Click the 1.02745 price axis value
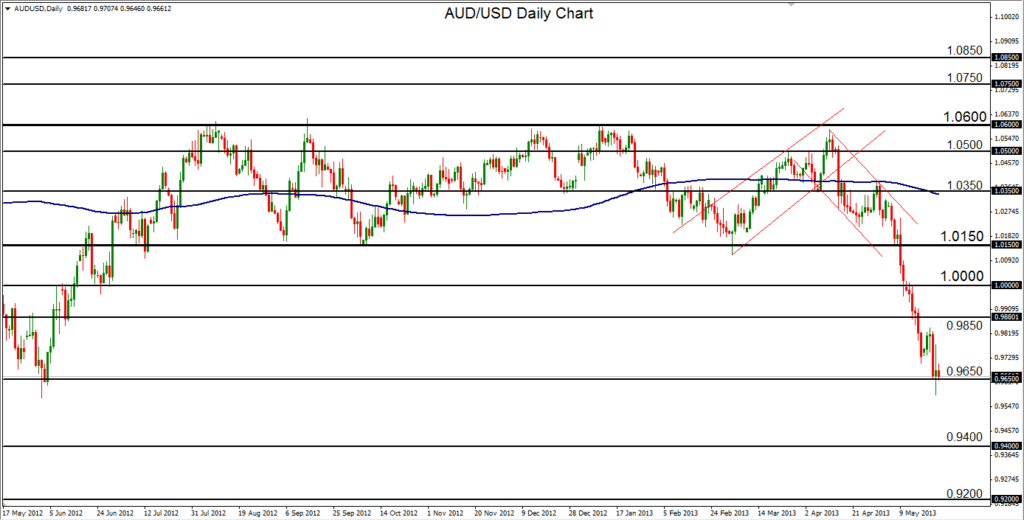1024x520 pixels. [1006, 212]
